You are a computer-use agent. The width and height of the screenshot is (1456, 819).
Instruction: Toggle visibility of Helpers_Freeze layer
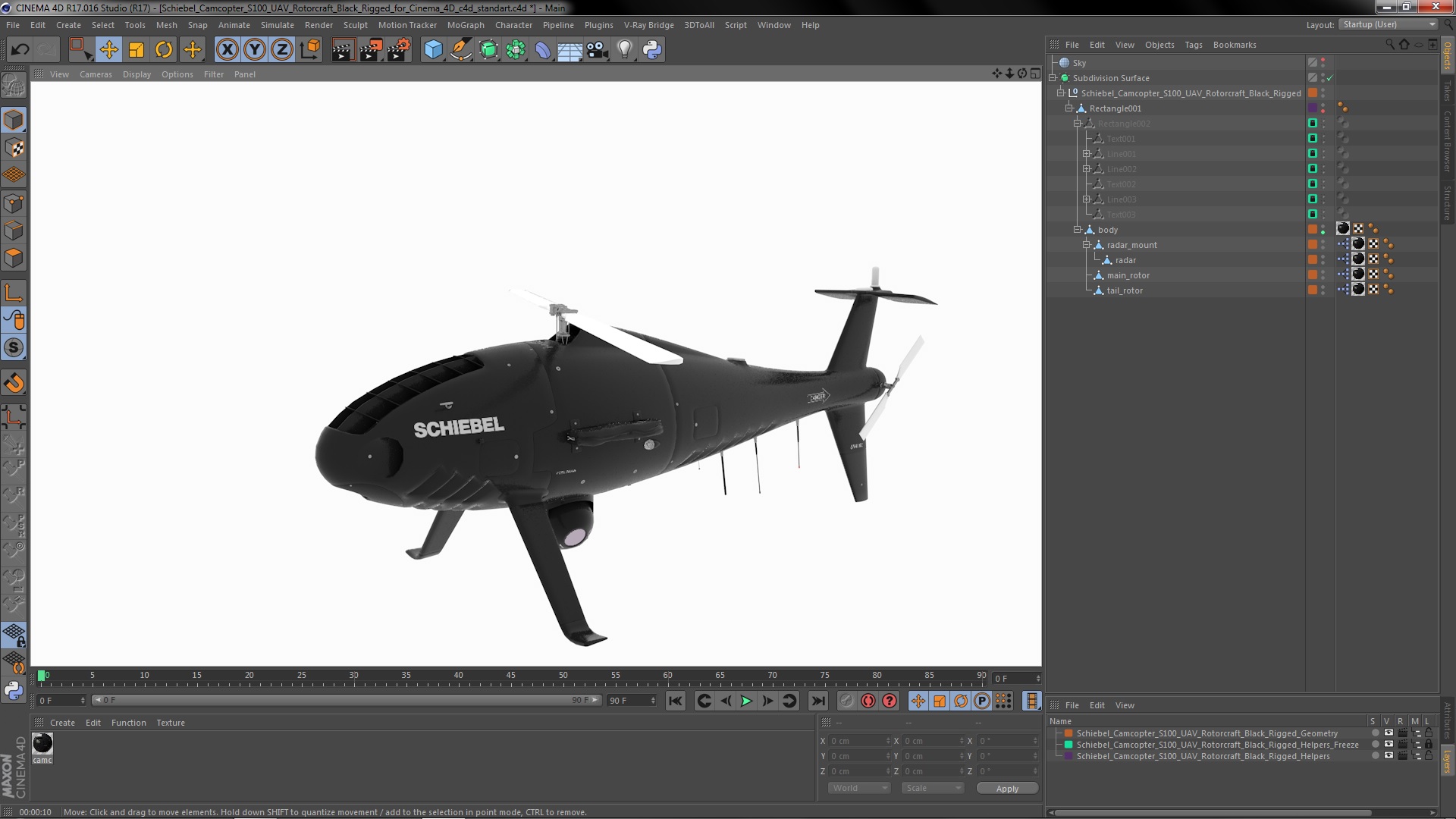click(1389, 745)
